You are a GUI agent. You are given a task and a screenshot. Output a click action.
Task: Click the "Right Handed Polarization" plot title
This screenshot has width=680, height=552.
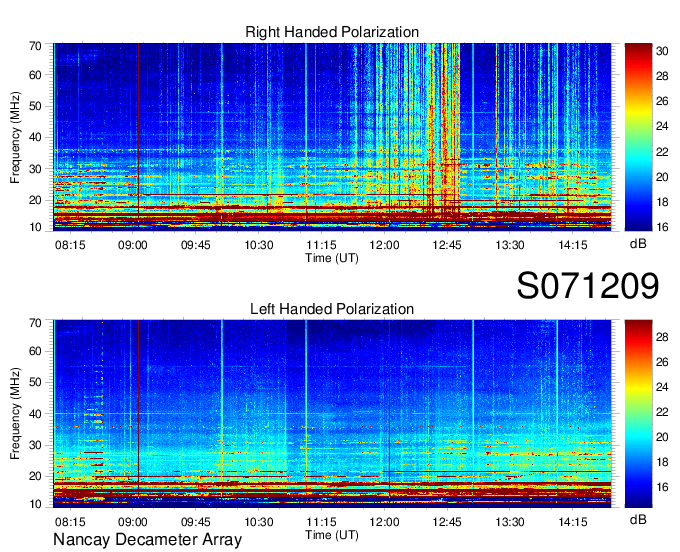click(x=332, y=32)
